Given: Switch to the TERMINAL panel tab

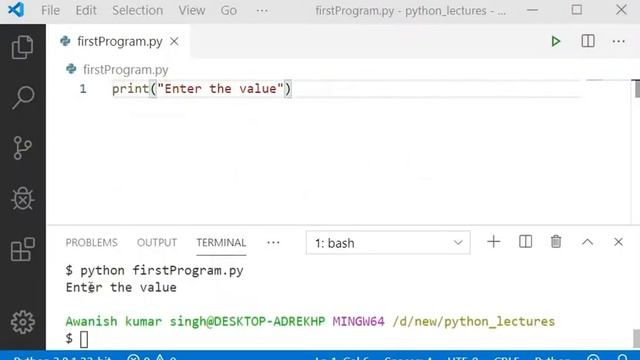Looking at the screenshot, I should point(221,242).
